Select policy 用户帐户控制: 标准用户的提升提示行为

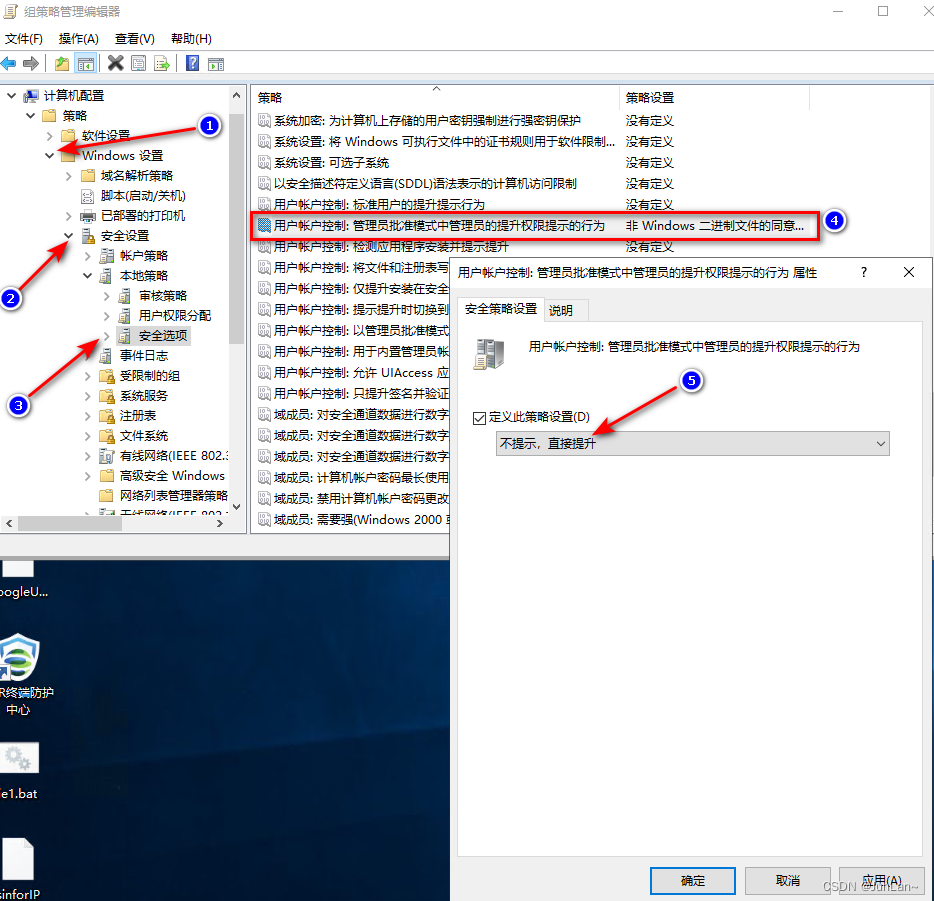click(379, 205)
